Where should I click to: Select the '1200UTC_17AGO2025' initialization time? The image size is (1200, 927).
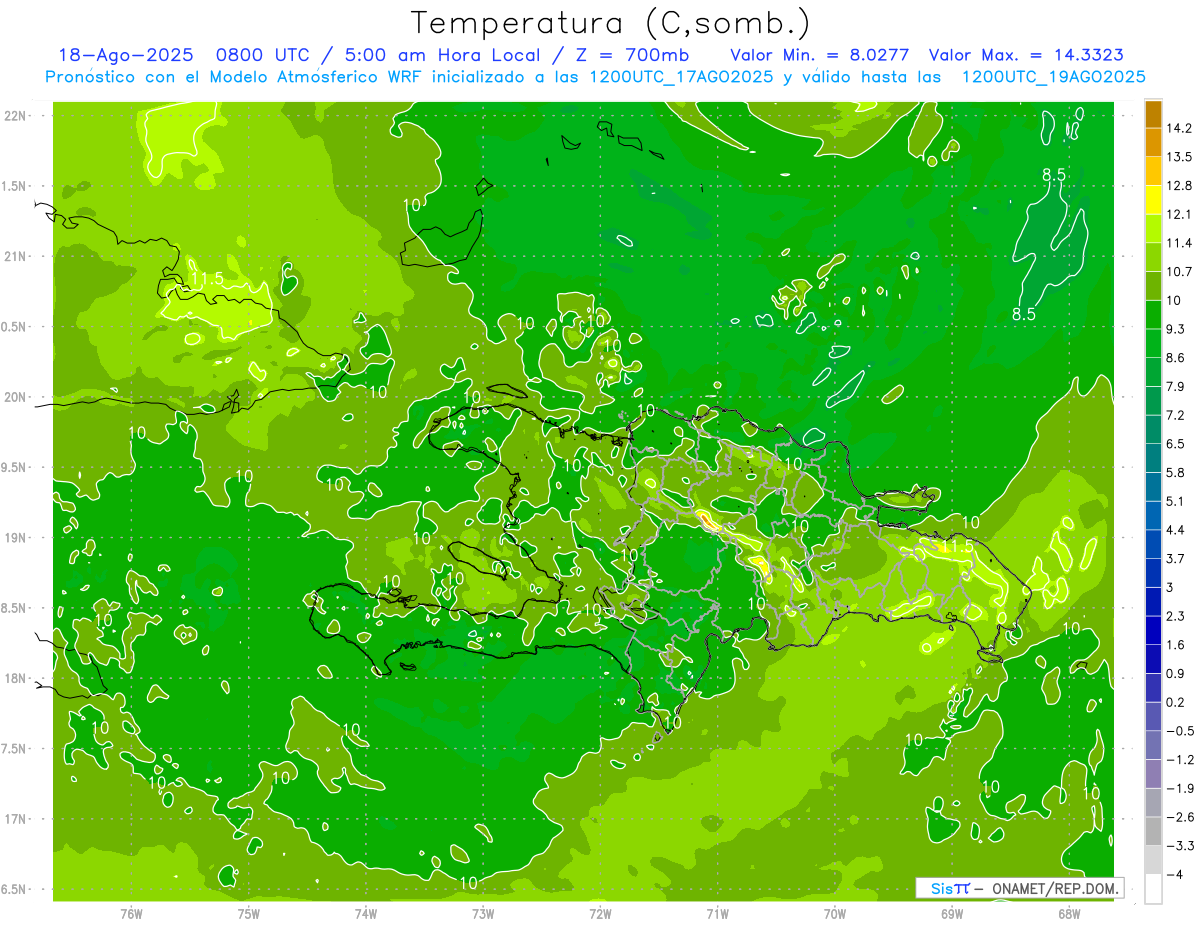coord(681,77)
